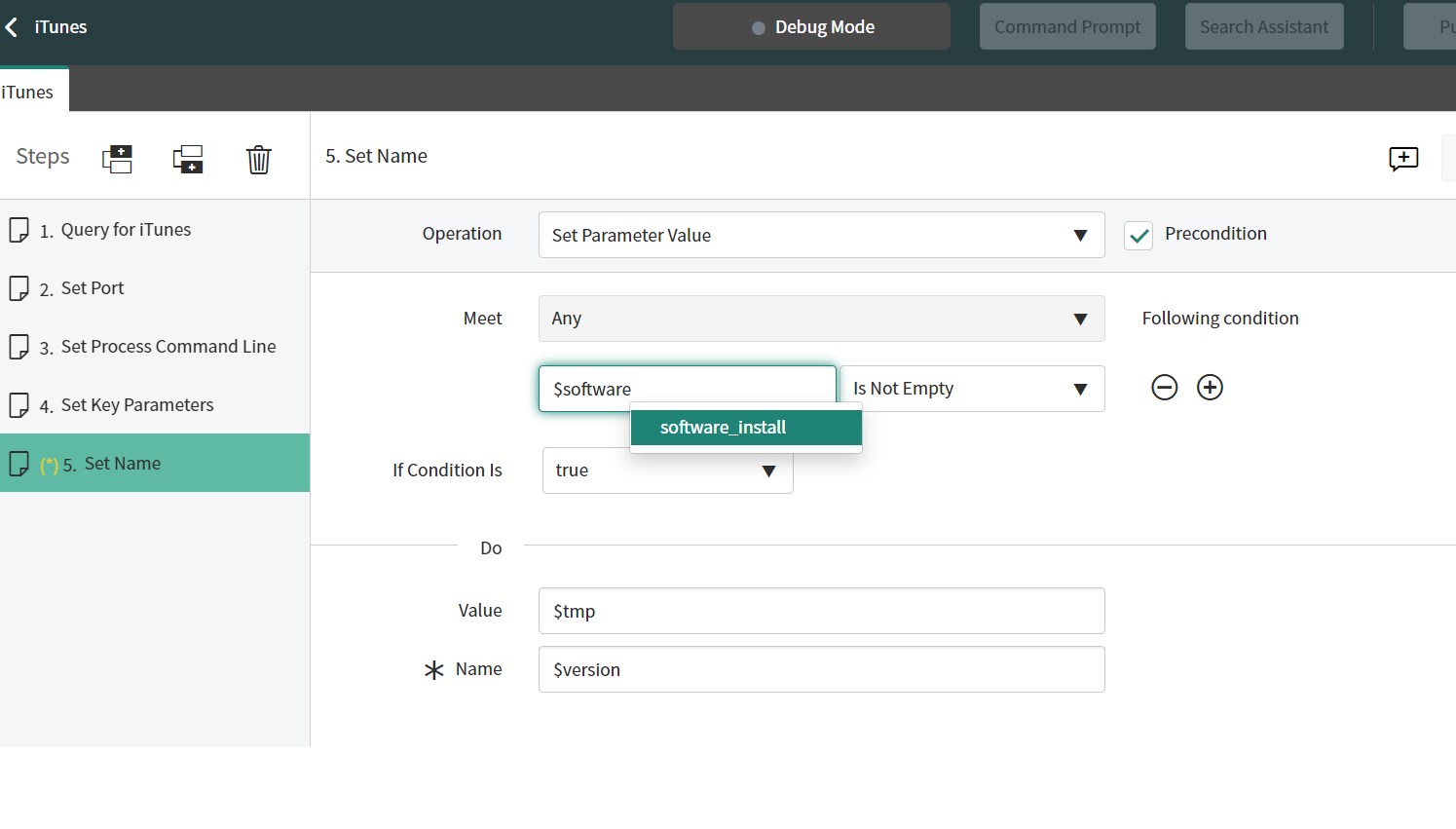1456x829 pixels.
Task: Open the Command Prompt
Action: pyautogui.click(x=1067, y=26)
